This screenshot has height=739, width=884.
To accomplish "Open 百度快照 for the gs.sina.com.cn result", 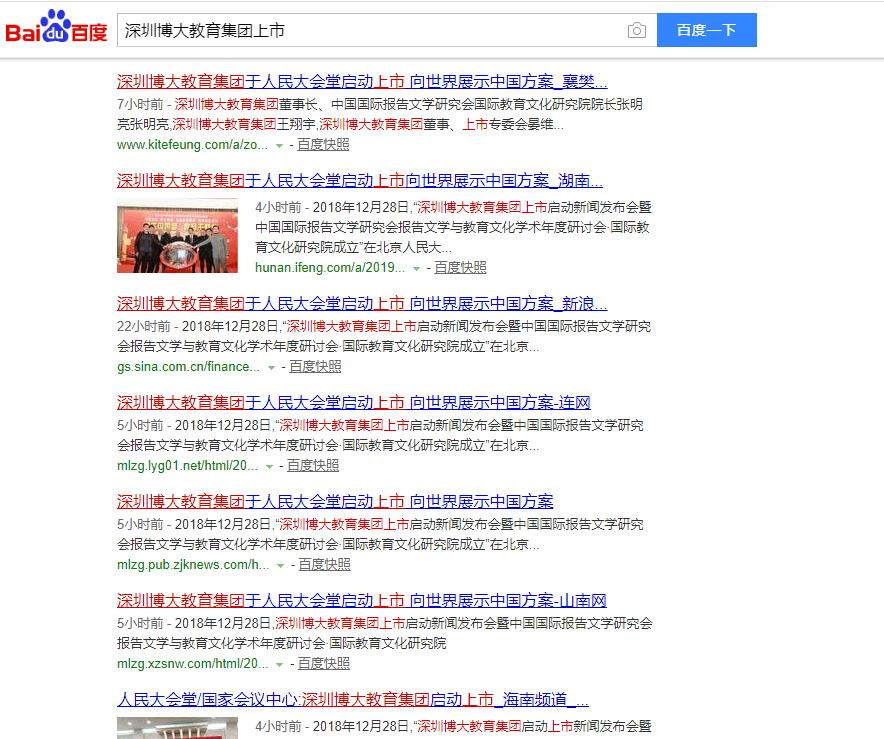I will pos(315,367).
